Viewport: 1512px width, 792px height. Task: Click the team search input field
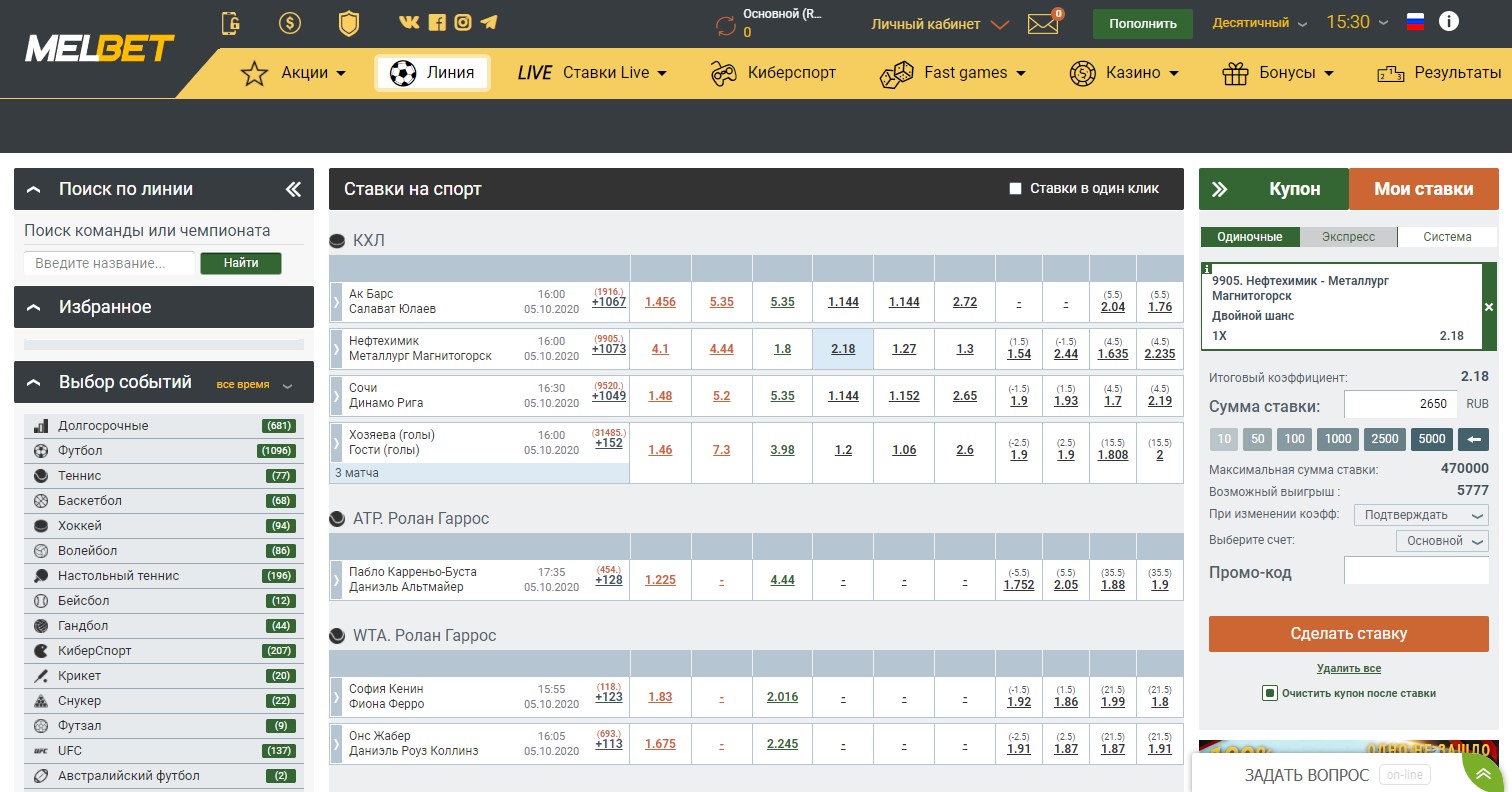click(109, 264)
